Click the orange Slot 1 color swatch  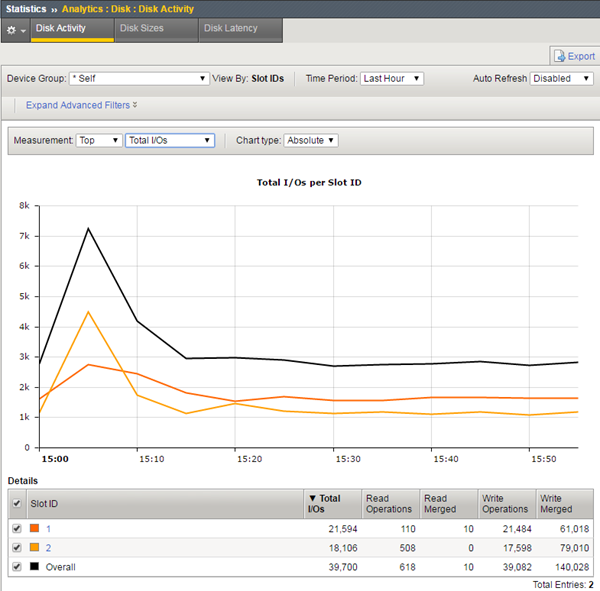pos(35,529)
